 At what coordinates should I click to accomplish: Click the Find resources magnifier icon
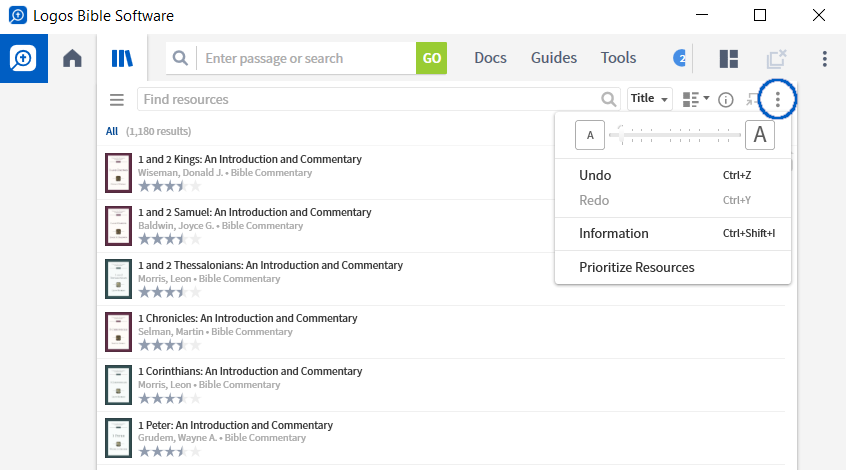608,99
